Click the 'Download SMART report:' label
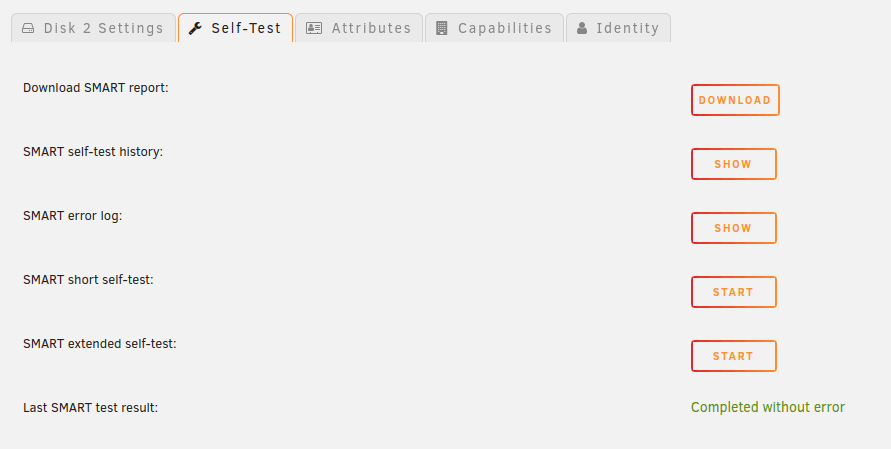Screen dimensions: 891x449 coord(96,88)
